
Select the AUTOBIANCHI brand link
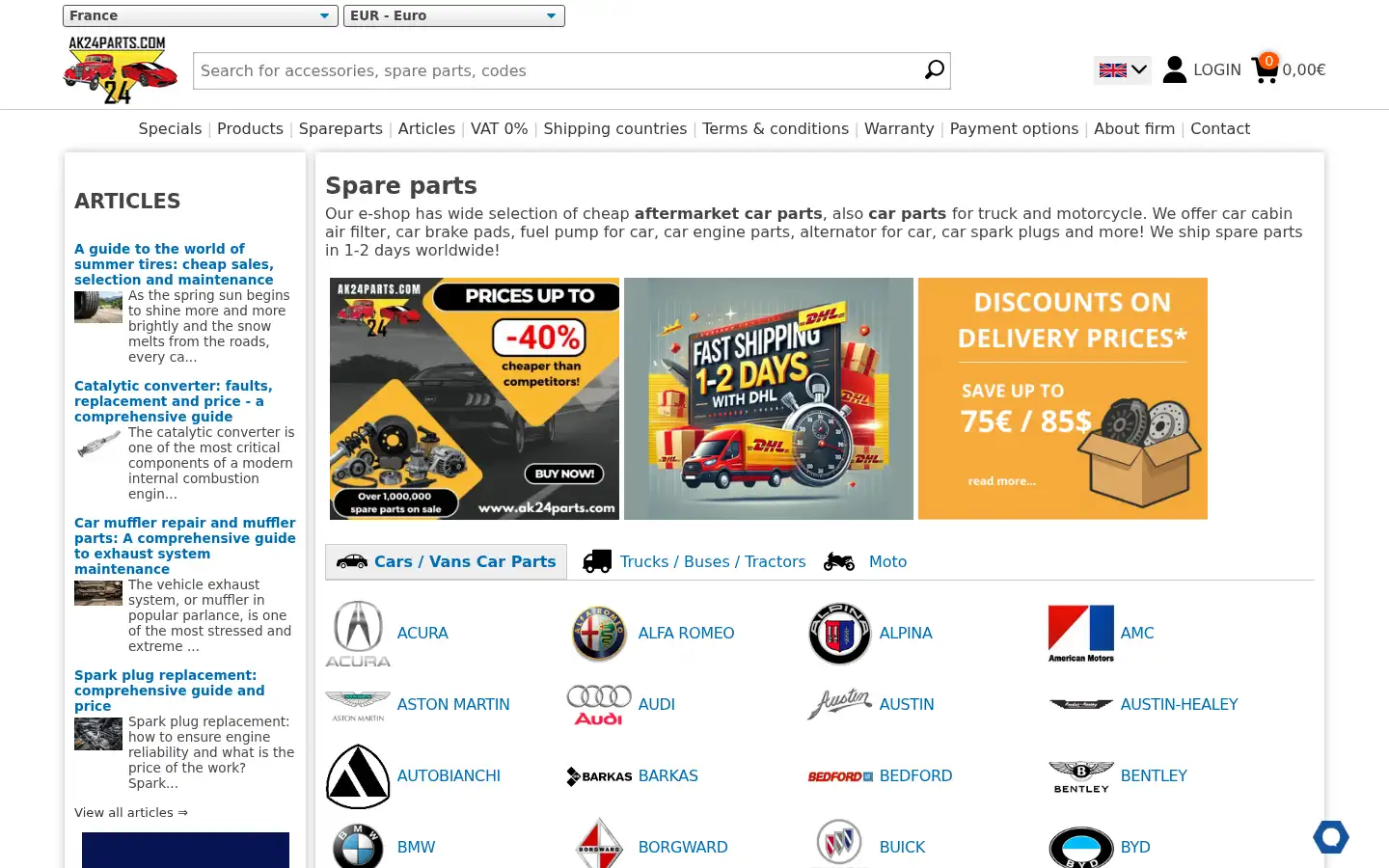(x=449, y=776)
